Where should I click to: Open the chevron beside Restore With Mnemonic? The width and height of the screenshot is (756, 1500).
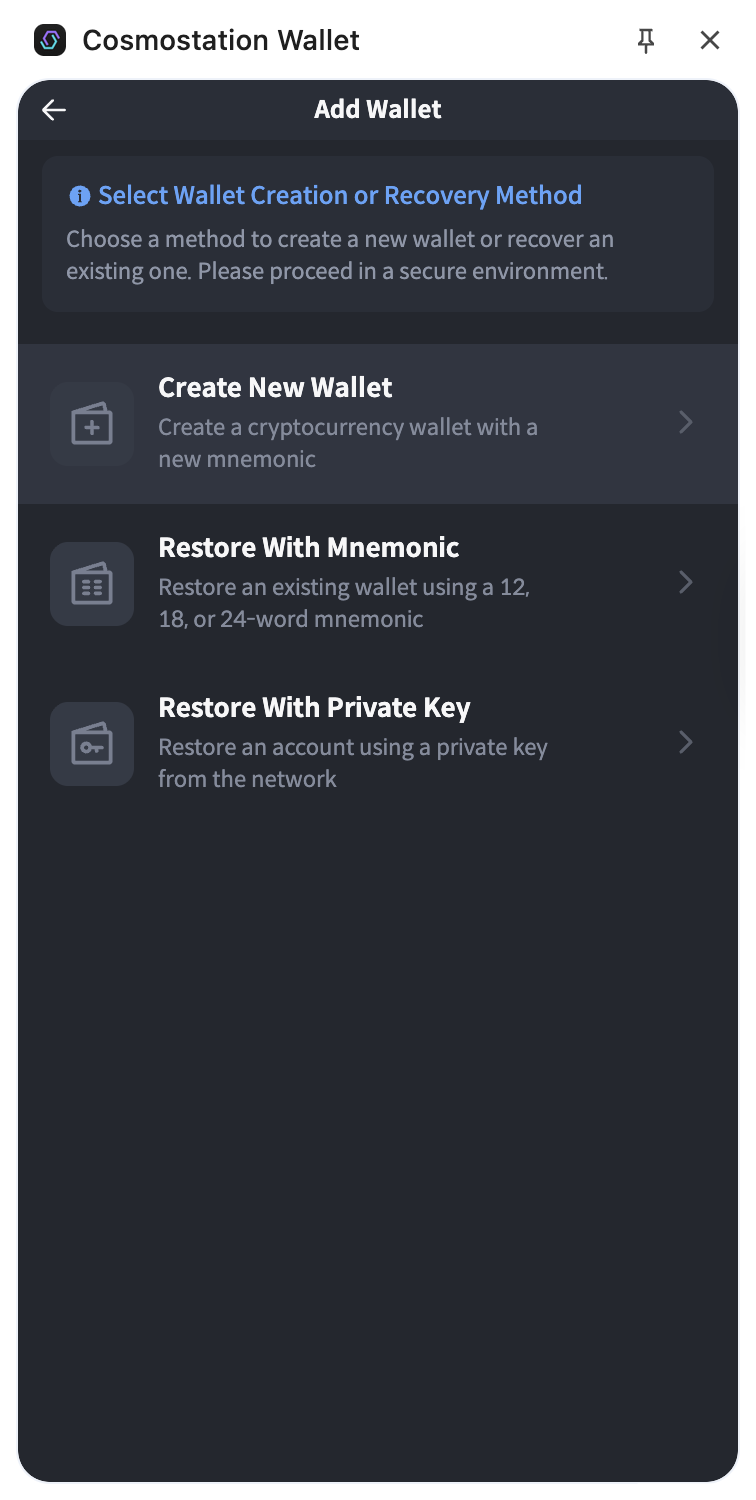coord(686,583)
